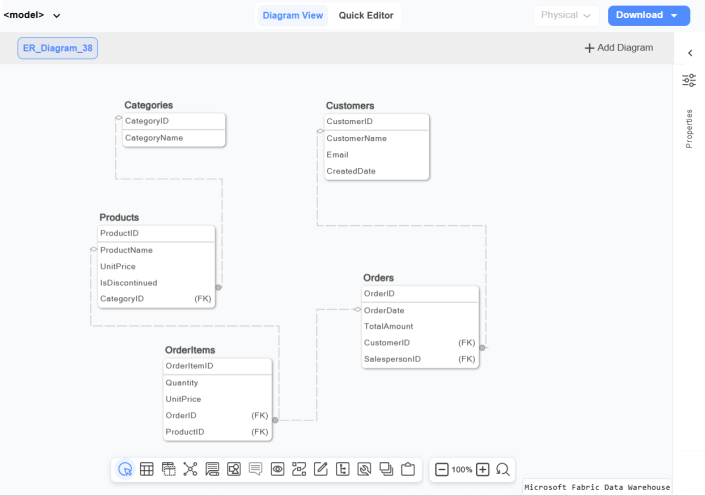This screenshot has width=705, height=496.
Task: Click the stacked-lines annotation tool icon
Action: (x=212, y=469)
